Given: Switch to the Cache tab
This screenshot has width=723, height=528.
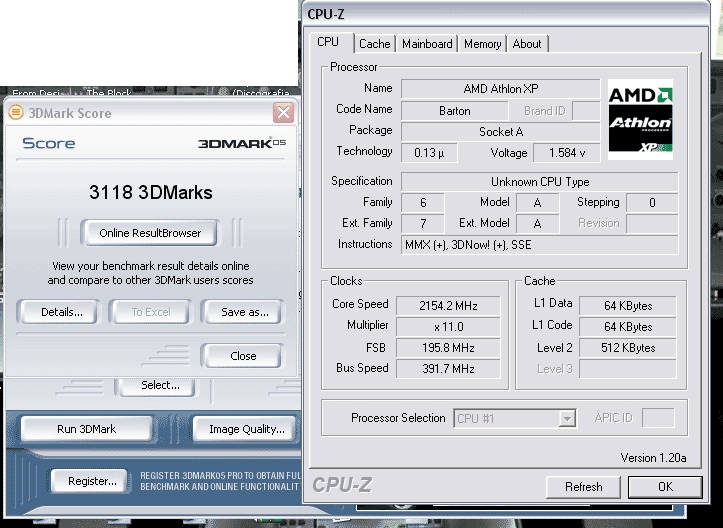Looking at the screenshot, I should pyautogui.click(x=375, y=44).
